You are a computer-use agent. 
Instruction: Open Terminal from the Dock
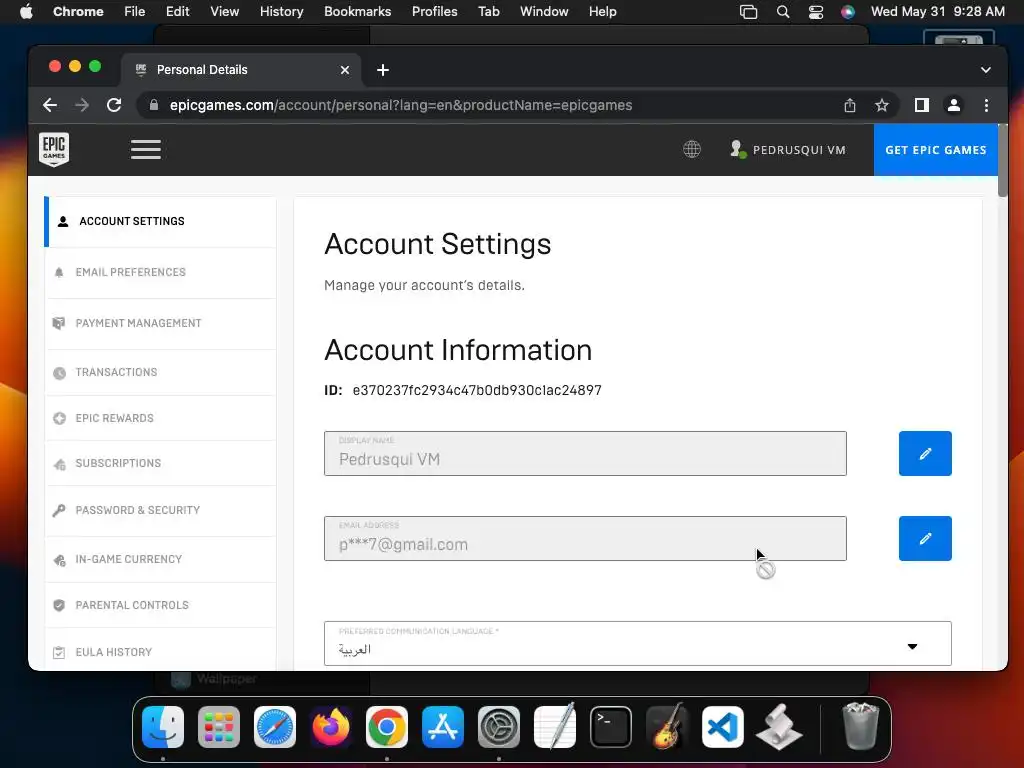[611, 726]
